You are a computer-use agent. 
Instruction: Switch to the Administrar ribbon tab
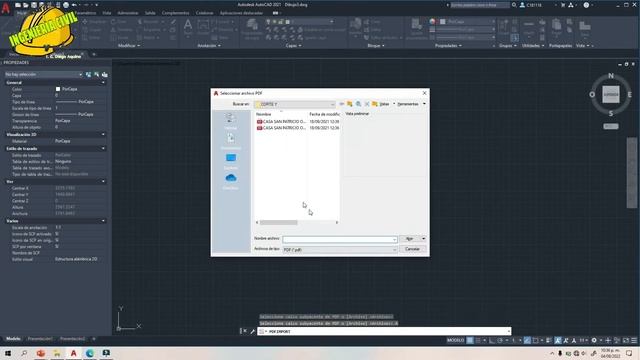(128, 13)
